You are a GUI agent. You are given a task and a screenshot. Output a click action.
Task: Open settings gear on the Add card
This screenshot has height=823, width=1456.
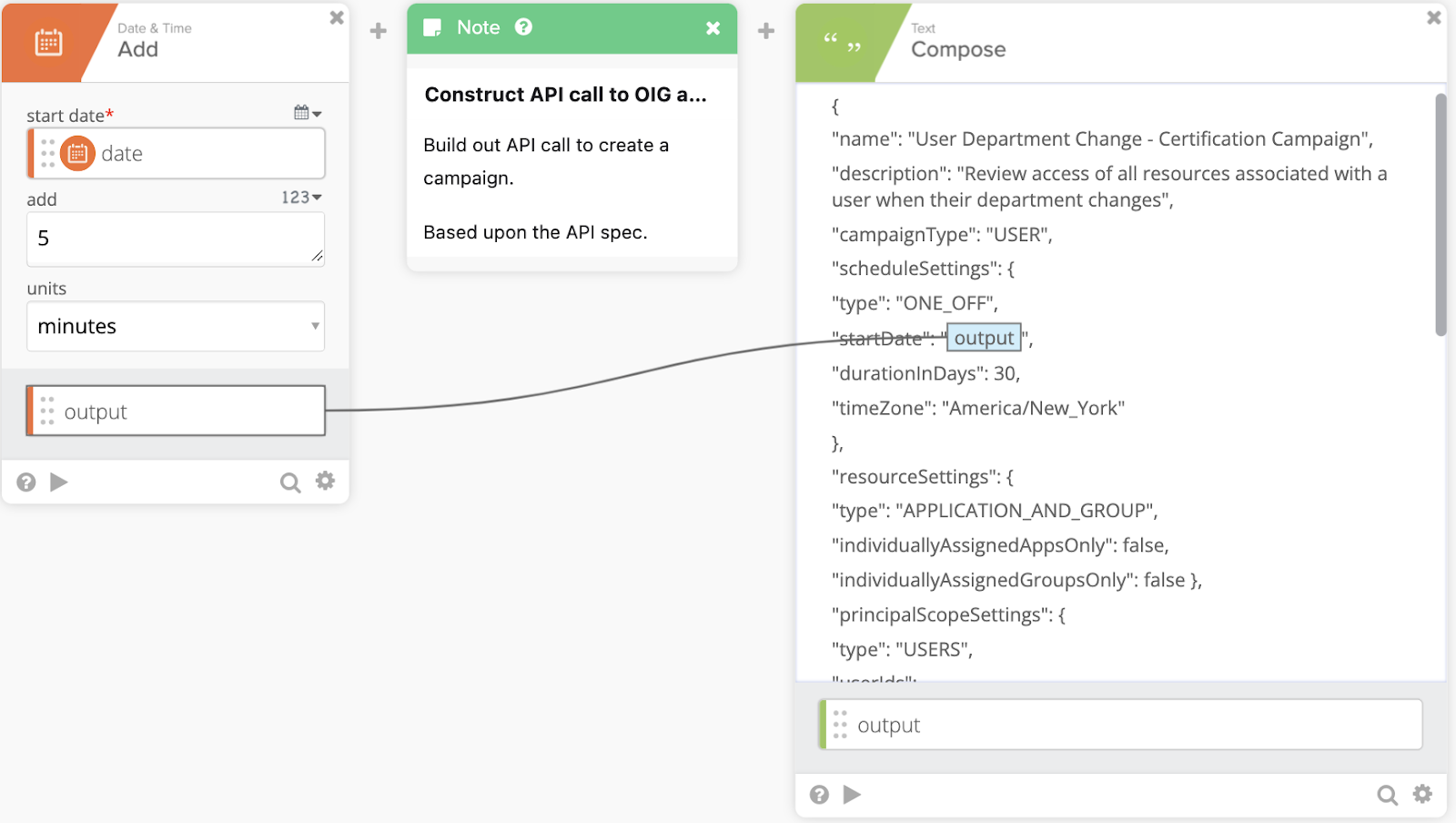point(325,481)
